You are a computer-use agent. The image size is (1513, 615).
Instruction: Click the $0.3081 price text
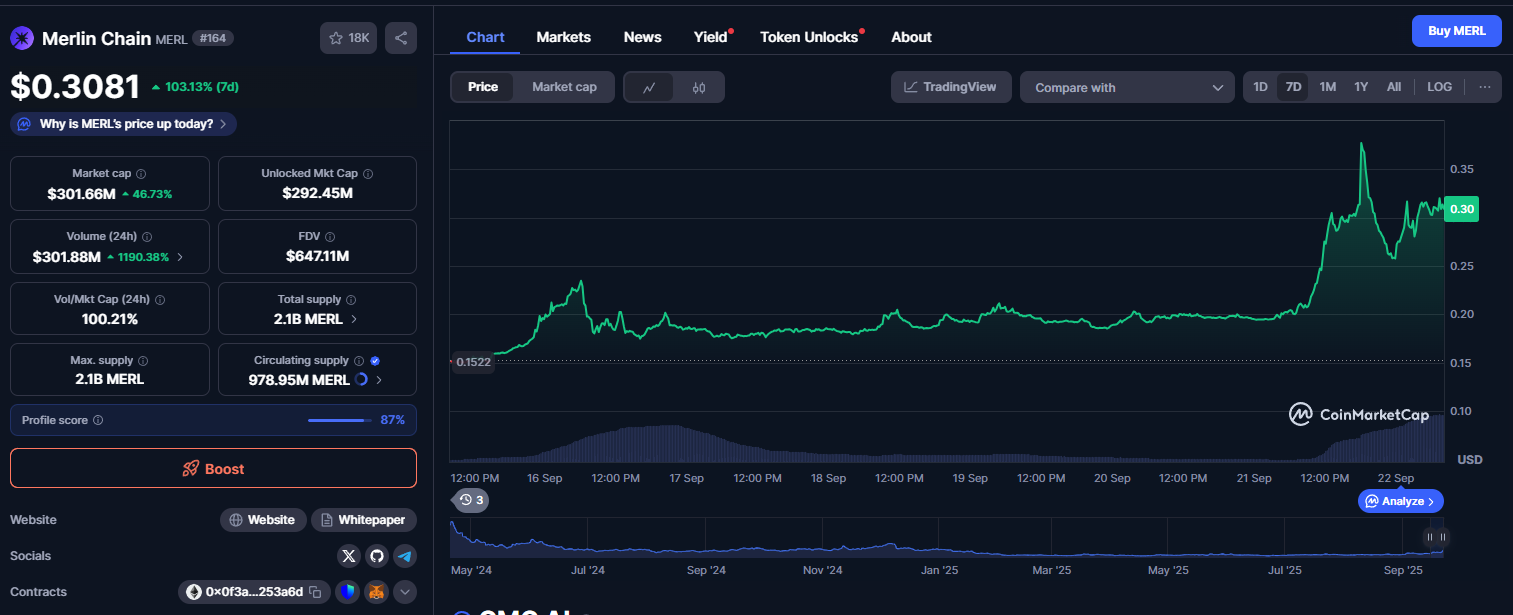[75, 87]
